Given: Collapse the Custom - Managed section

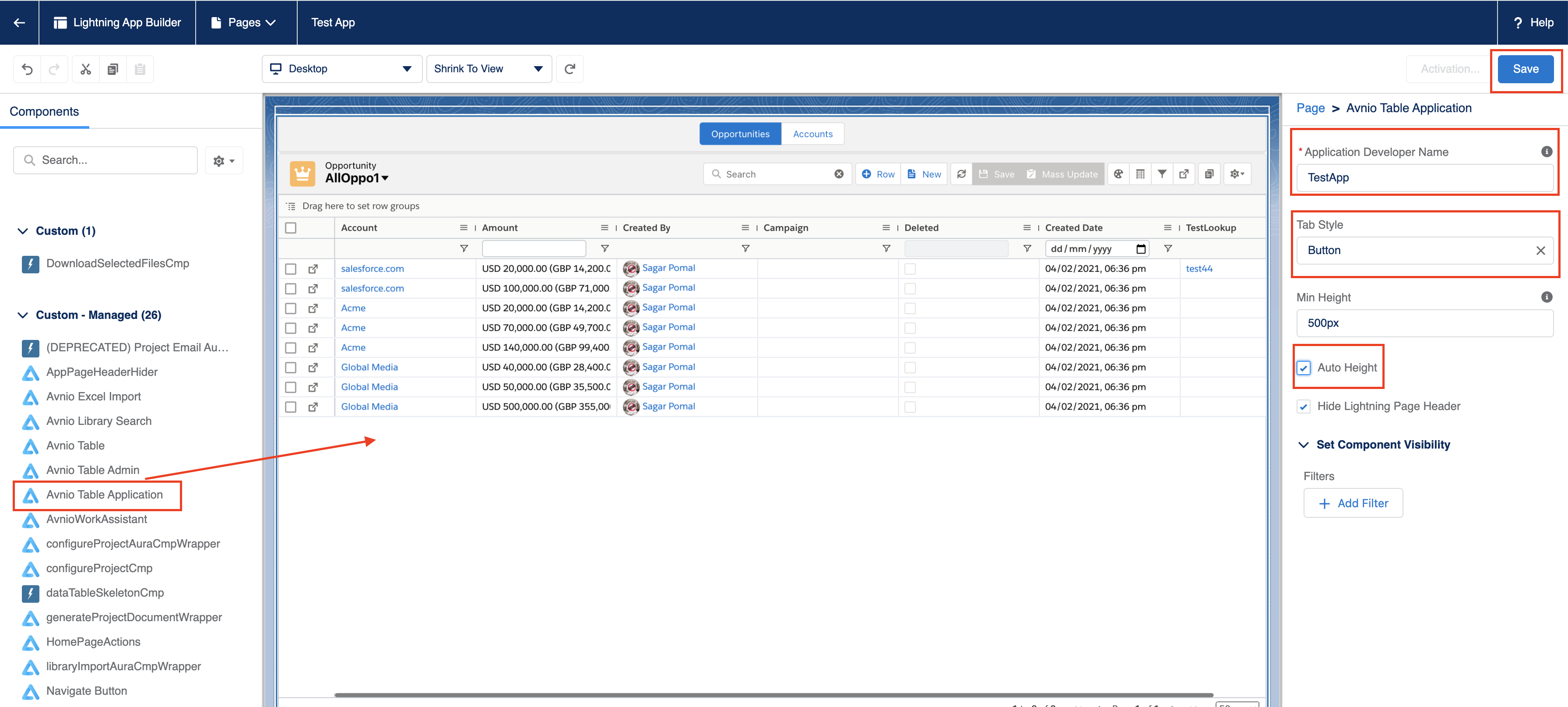Looking at the screenshot, I should tap(23, 315).
